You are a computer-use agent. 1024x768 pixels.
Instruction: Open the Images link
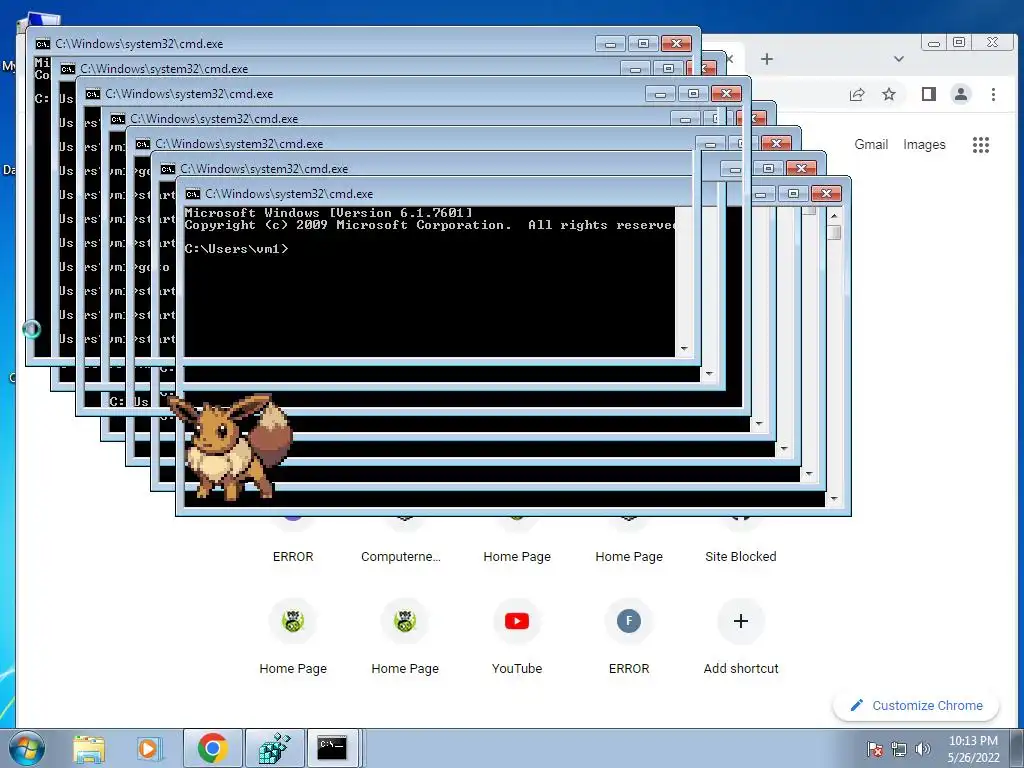[x=924, y=145]
